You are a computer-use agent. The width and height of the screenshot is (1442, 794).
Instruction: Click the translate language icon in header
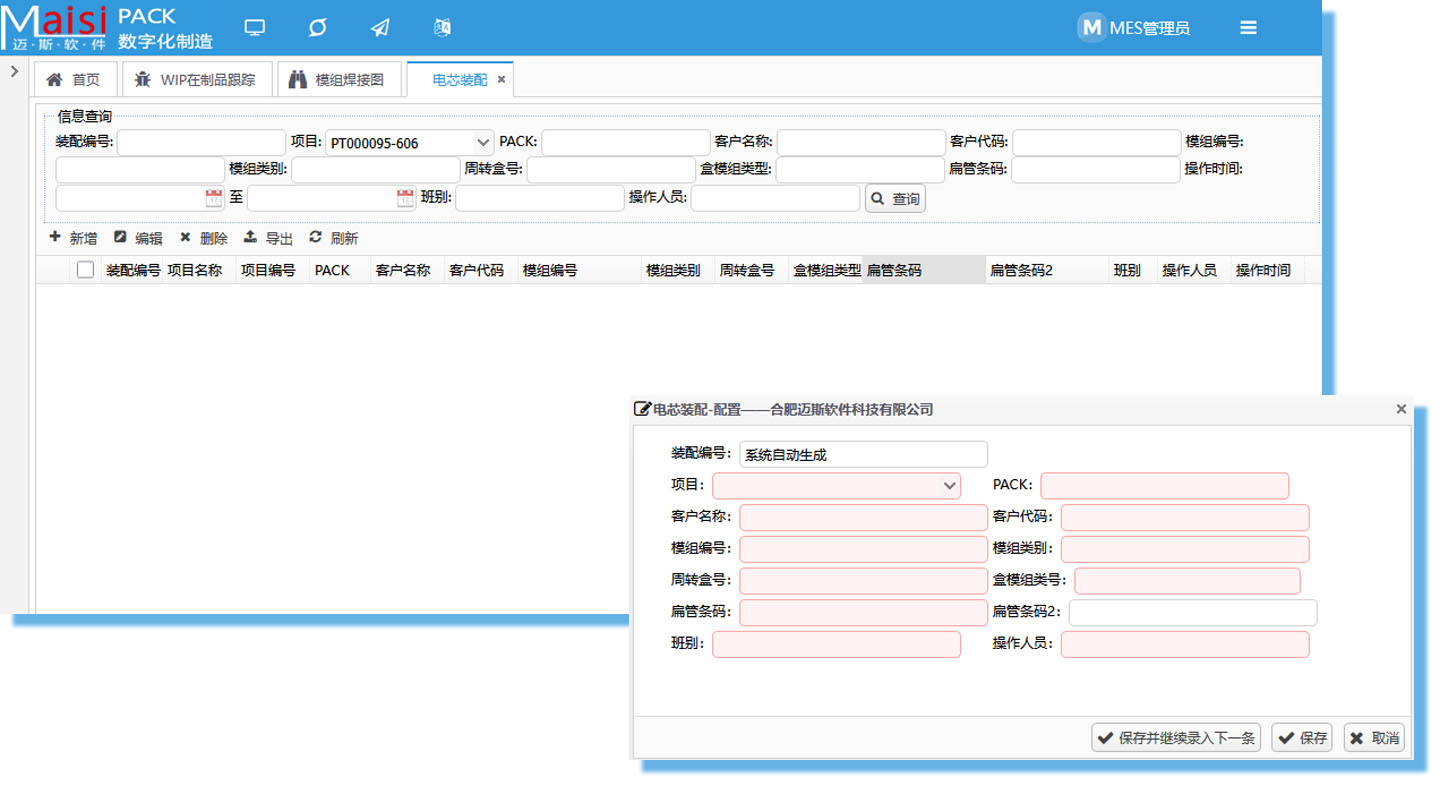442,28
